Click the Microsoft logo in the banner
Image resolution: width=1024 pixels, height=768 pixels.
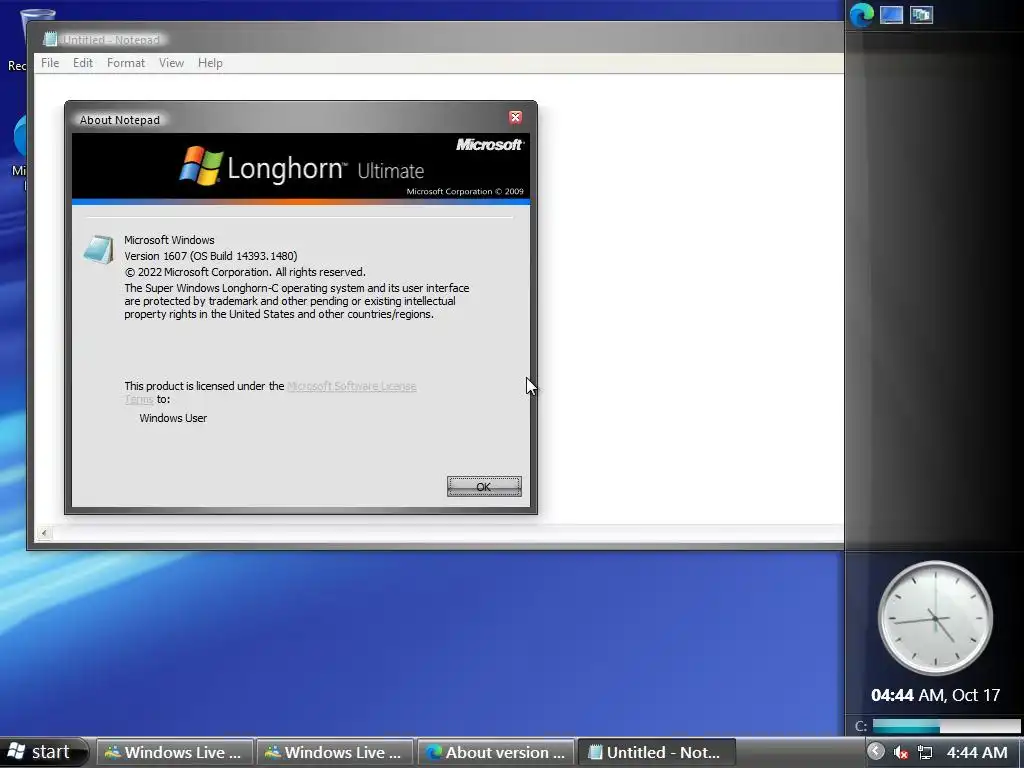click(489, 144)
